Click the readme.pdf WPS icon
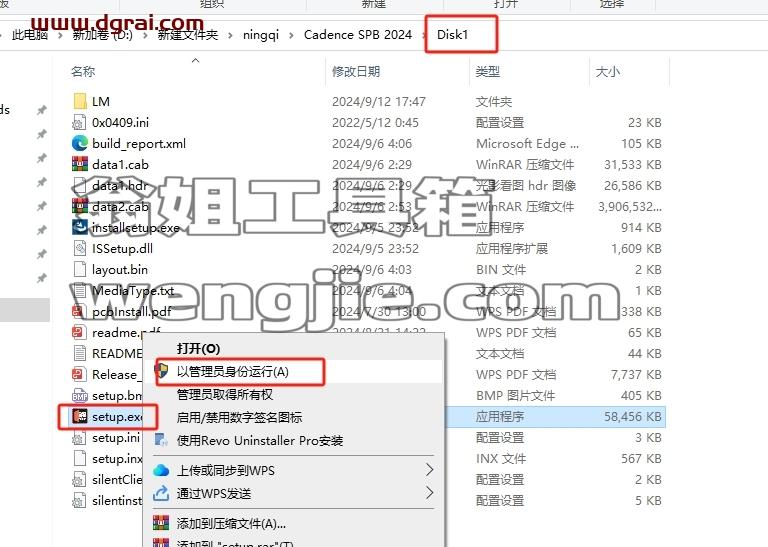The image size is (768, 547). point(79,333)
